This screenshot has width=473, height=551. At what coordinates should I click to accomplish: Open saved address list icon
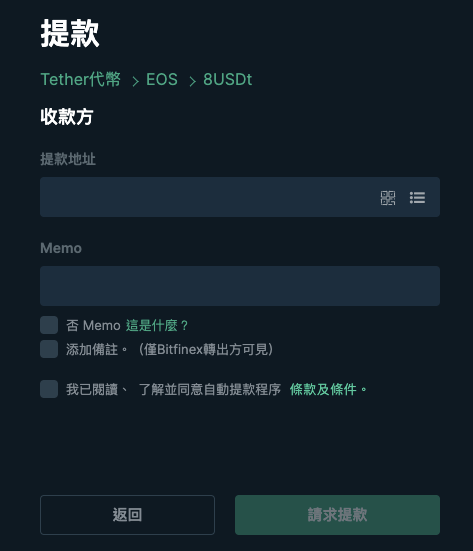tap(417, 197)
